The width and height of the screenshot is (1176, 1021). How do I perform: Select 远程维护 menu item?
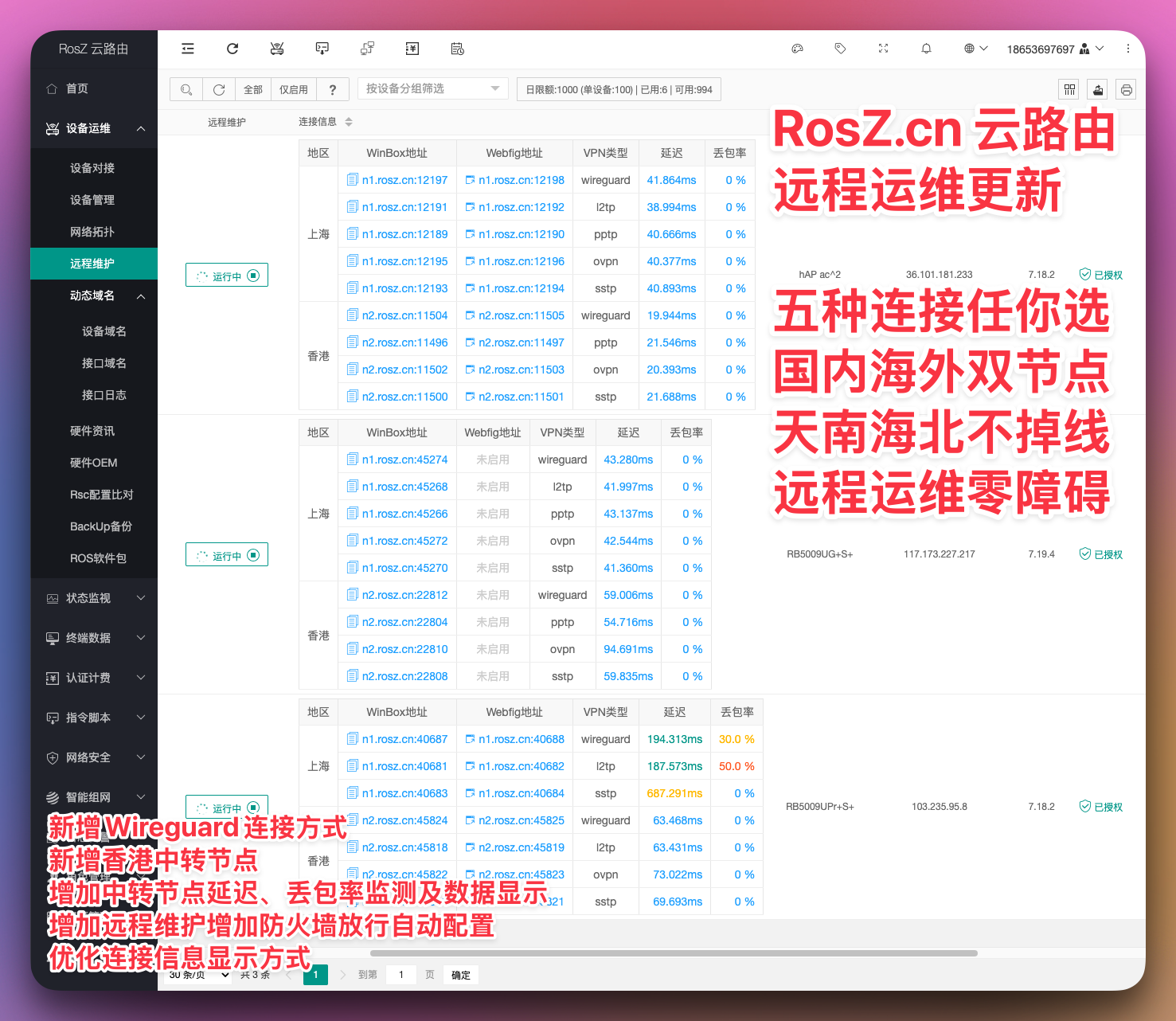pyautogui.click(x=92, y=264)
